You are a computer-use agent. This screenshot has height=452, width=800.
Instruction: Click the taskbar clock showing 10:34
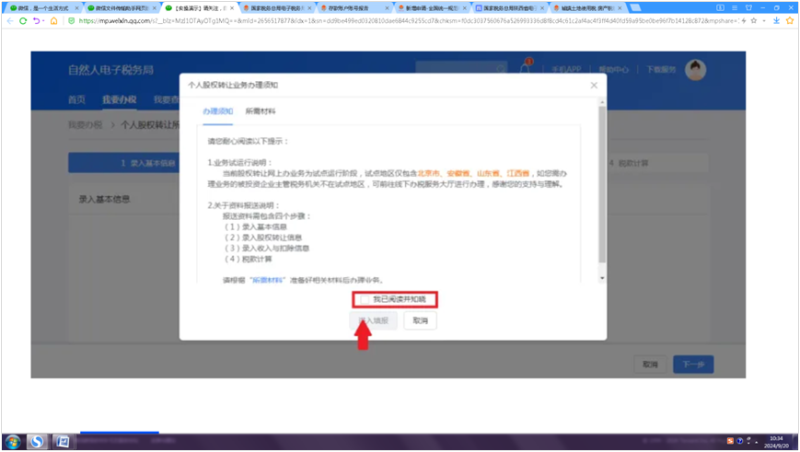(x=776, y=441)
